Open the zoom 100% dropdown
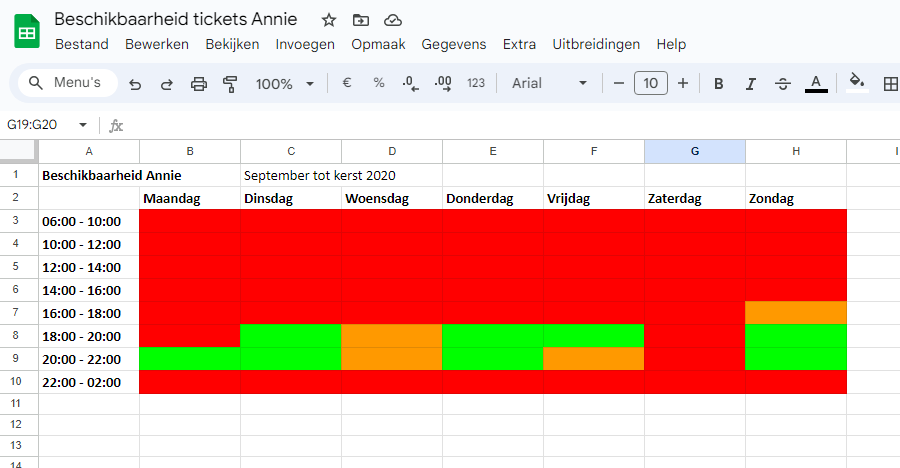 [285, 84]
